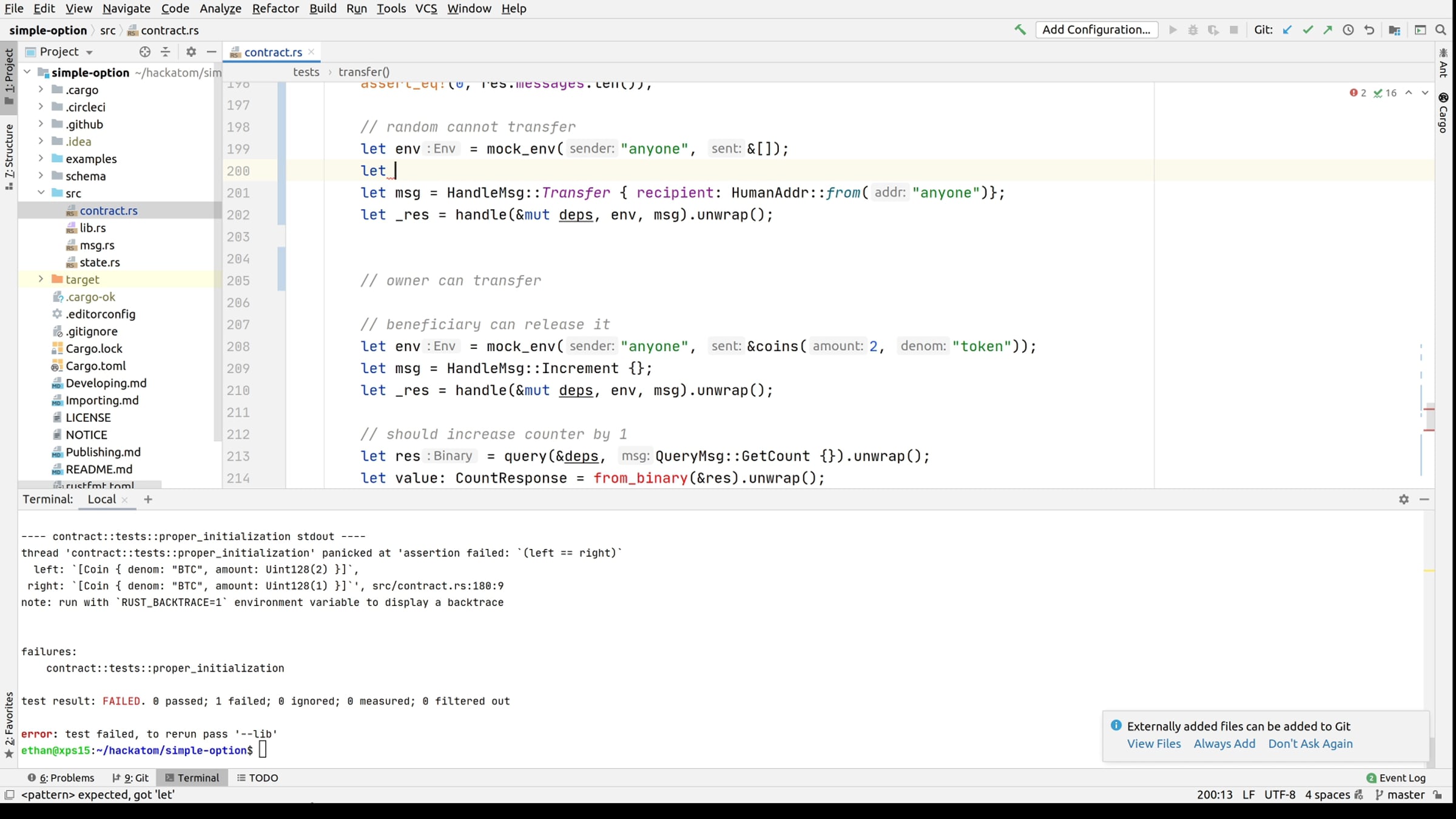Click the Git Rollback undo icon
The width and height of the screenshot is (1456, 819).
coord(1369,30)
